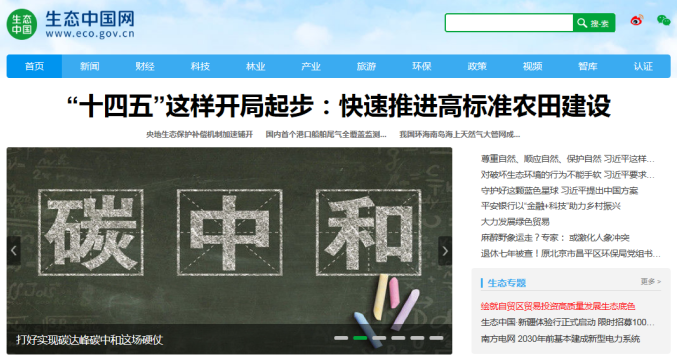Click the green search button
Viewport: 677px width, 363px height.
point(594,23)
